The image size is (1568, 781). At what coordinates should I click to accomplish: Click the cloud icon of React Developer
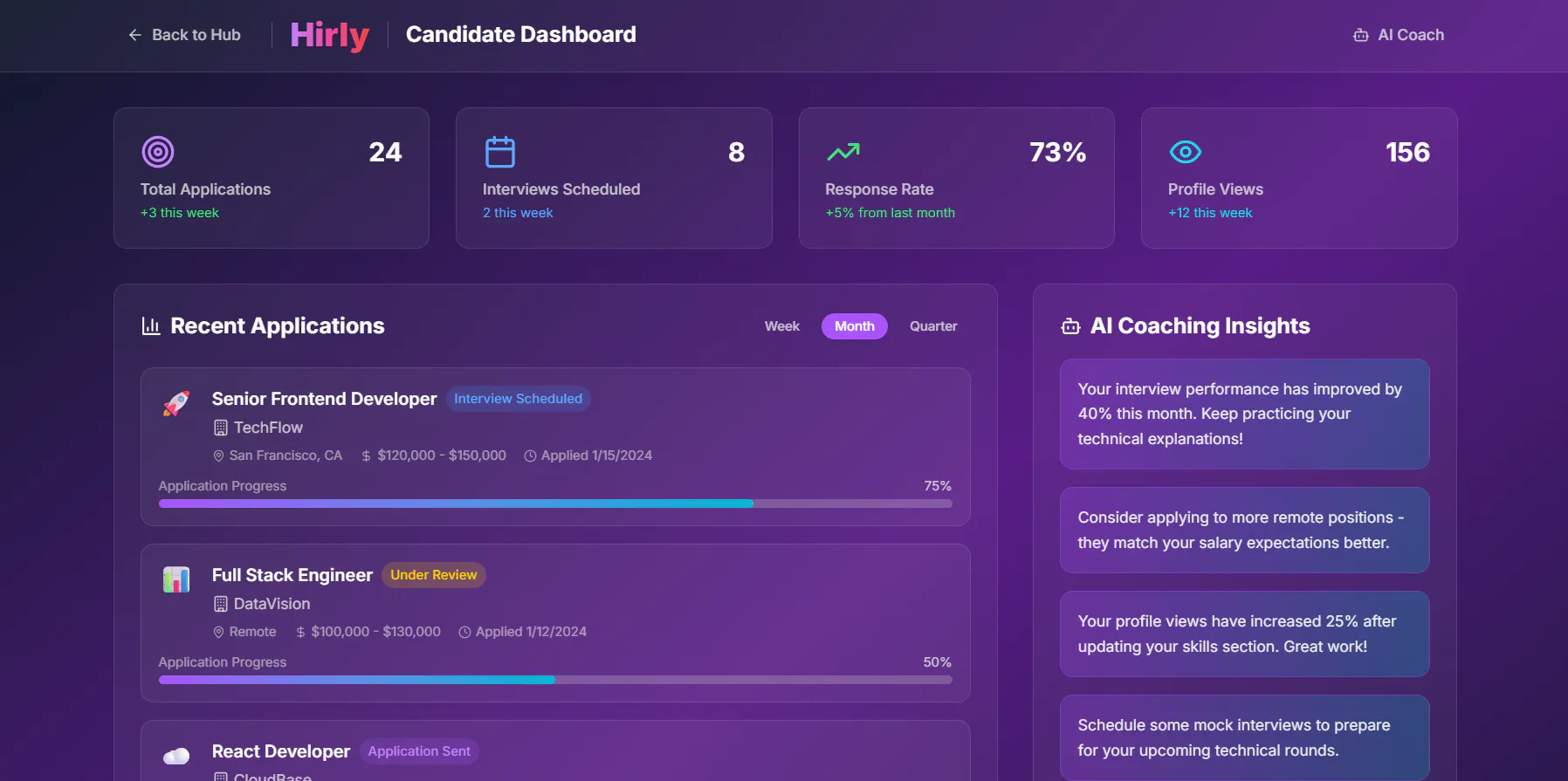176,756
